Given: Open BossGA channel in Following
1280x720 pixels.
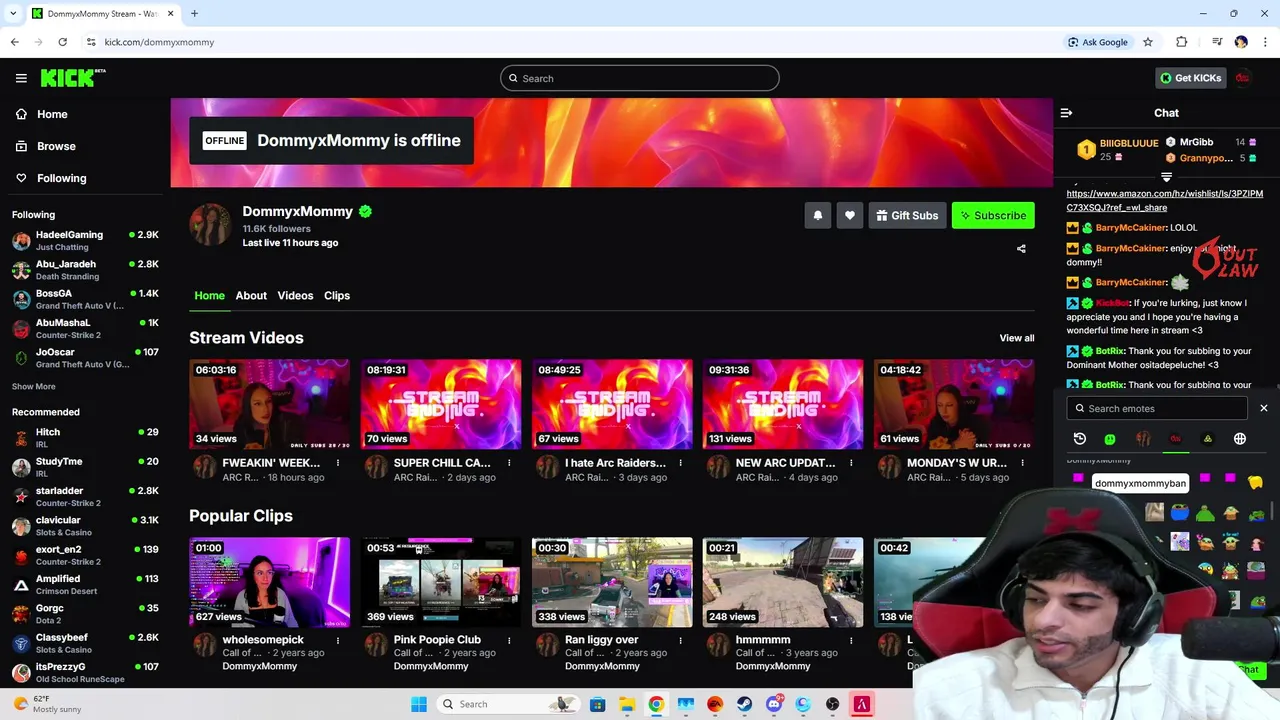Looking at the screenshot, I should tap(85, 299).
